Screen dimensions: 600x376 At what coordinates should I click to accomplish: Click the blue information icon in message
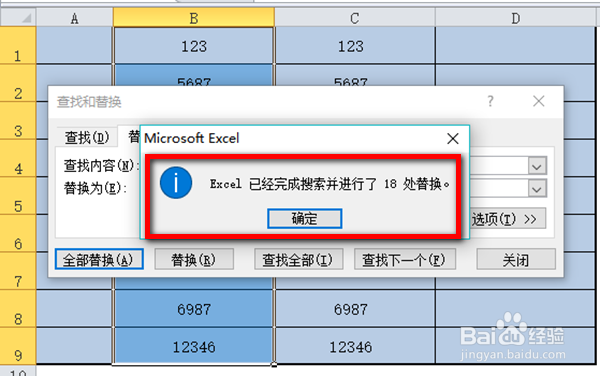click(176, 183)
